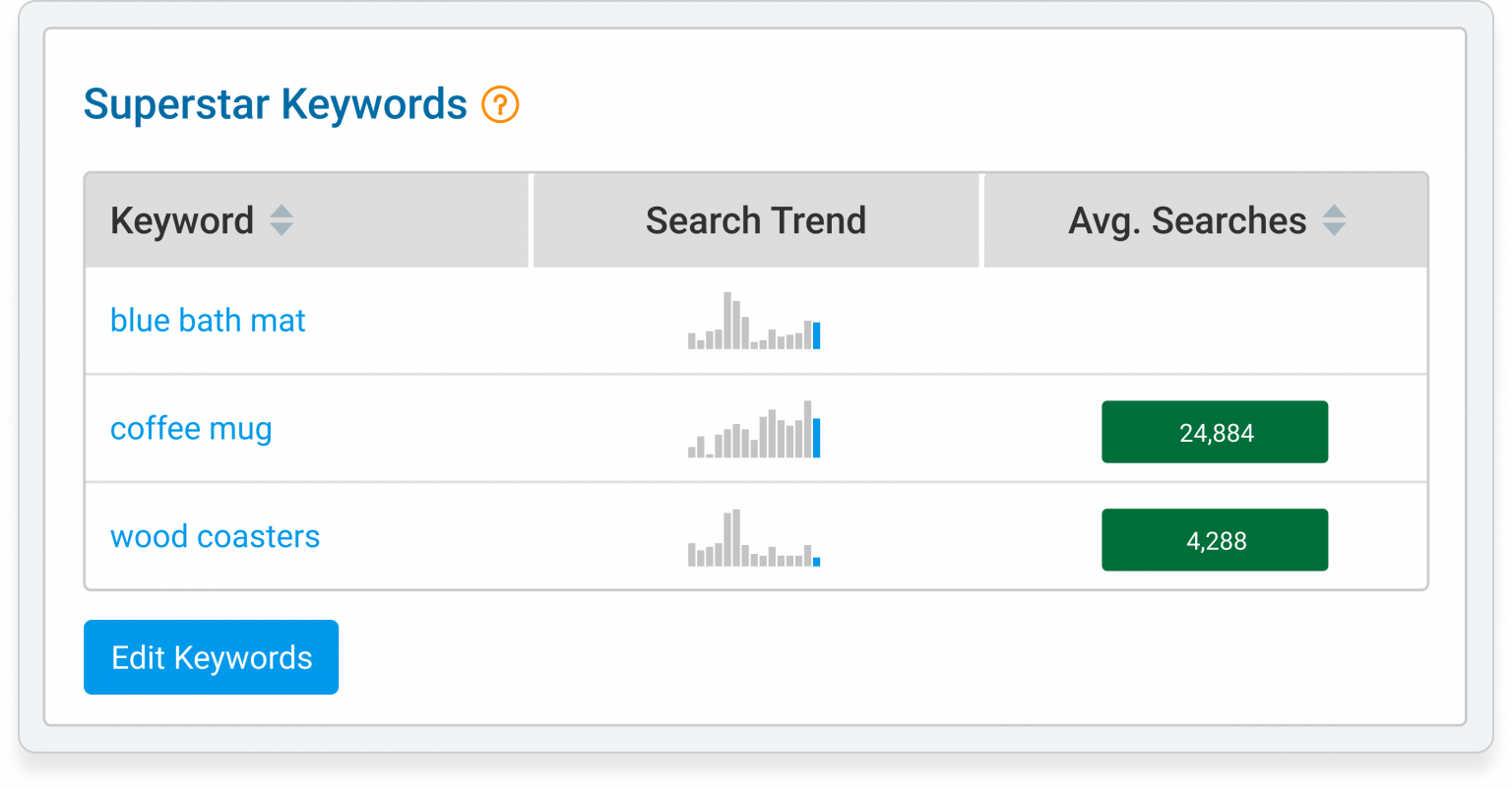Viewport: 1512px width, 789px height.
Task: Click the green 24,884 searches badge
Action: click(x=1215, y=432)
